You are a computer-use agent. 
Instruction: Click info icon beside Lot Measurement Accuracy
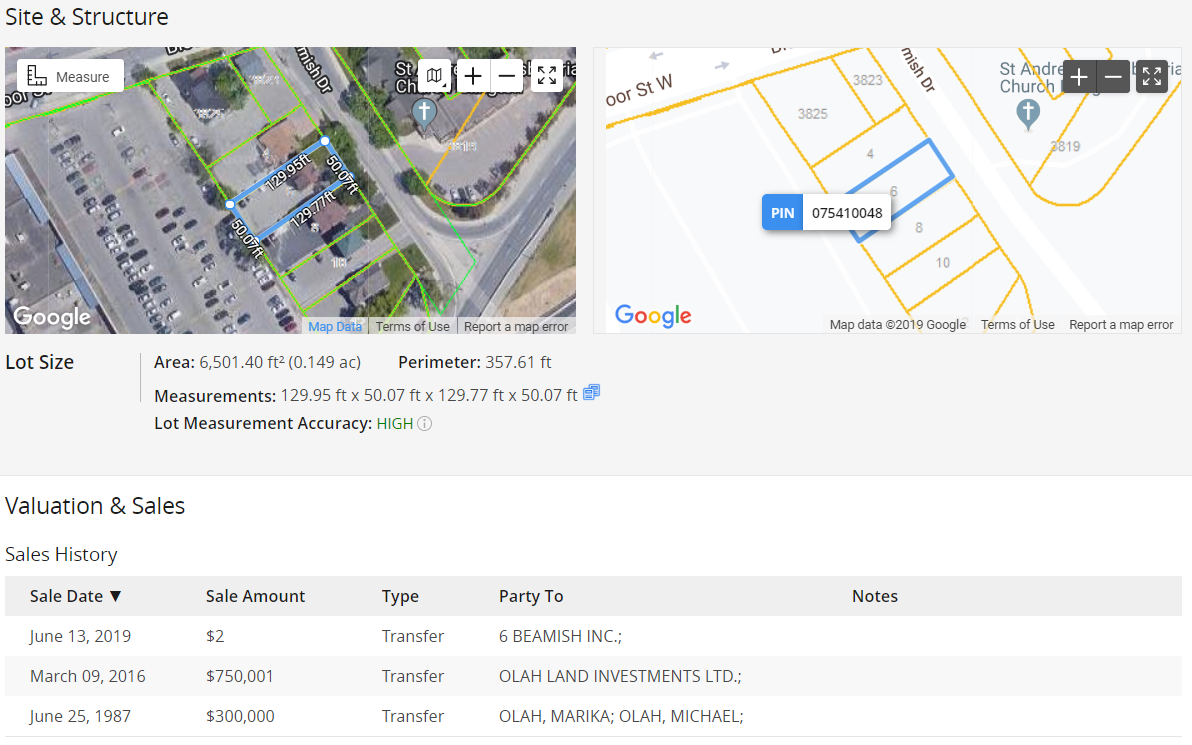point(425,424)
